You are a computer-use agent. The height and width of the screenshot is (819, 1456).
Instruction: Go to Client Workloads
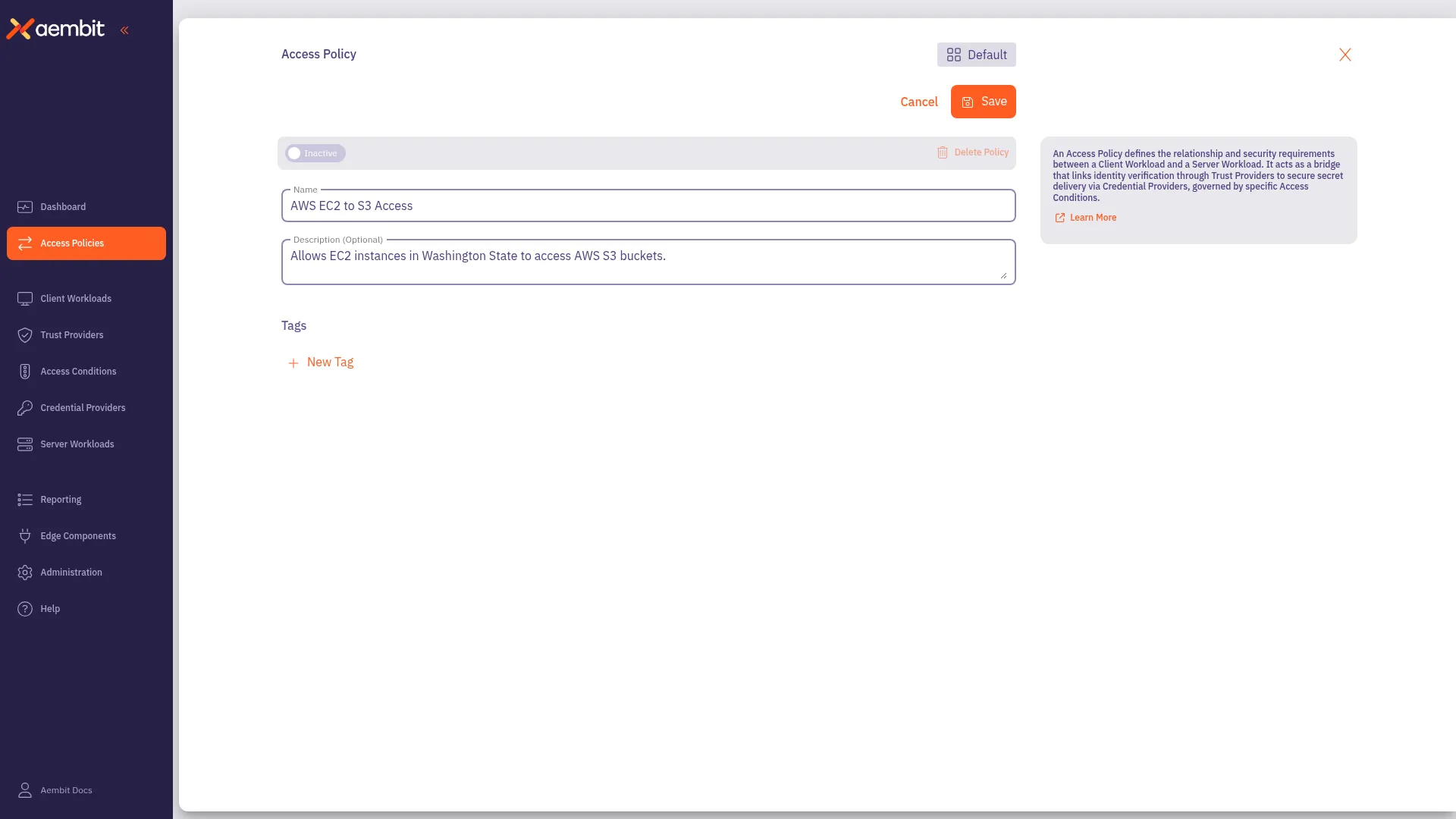point(86,299)
